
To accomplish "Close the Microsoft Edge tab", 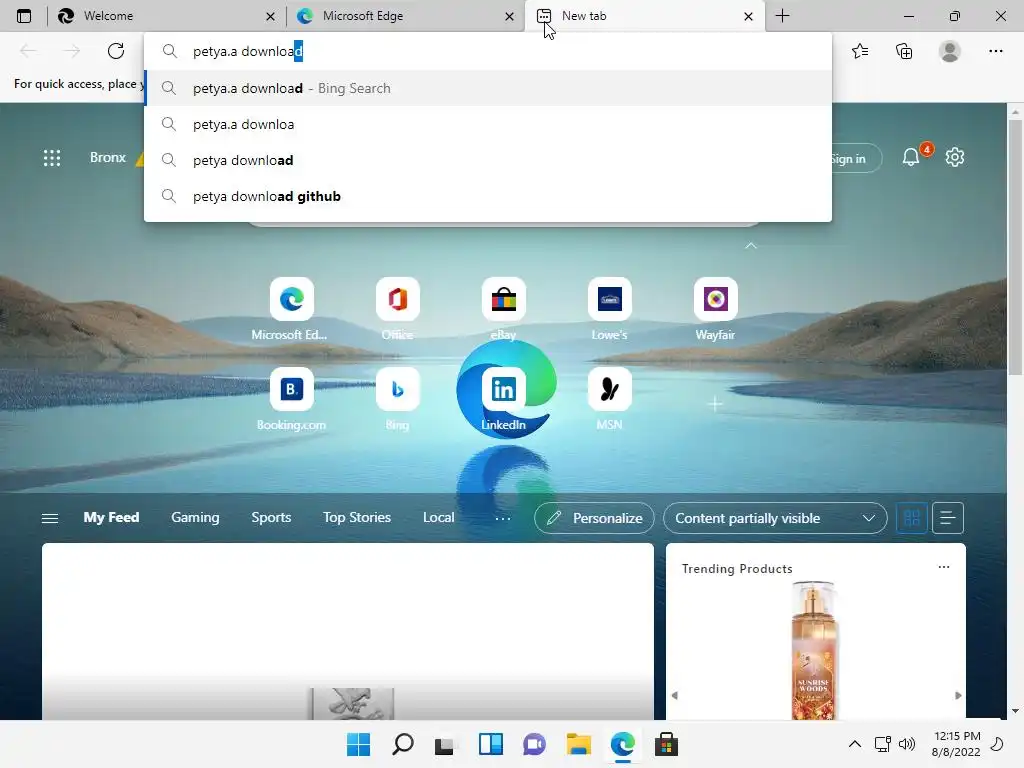I will pyautogui.click(x=509, y=16).
